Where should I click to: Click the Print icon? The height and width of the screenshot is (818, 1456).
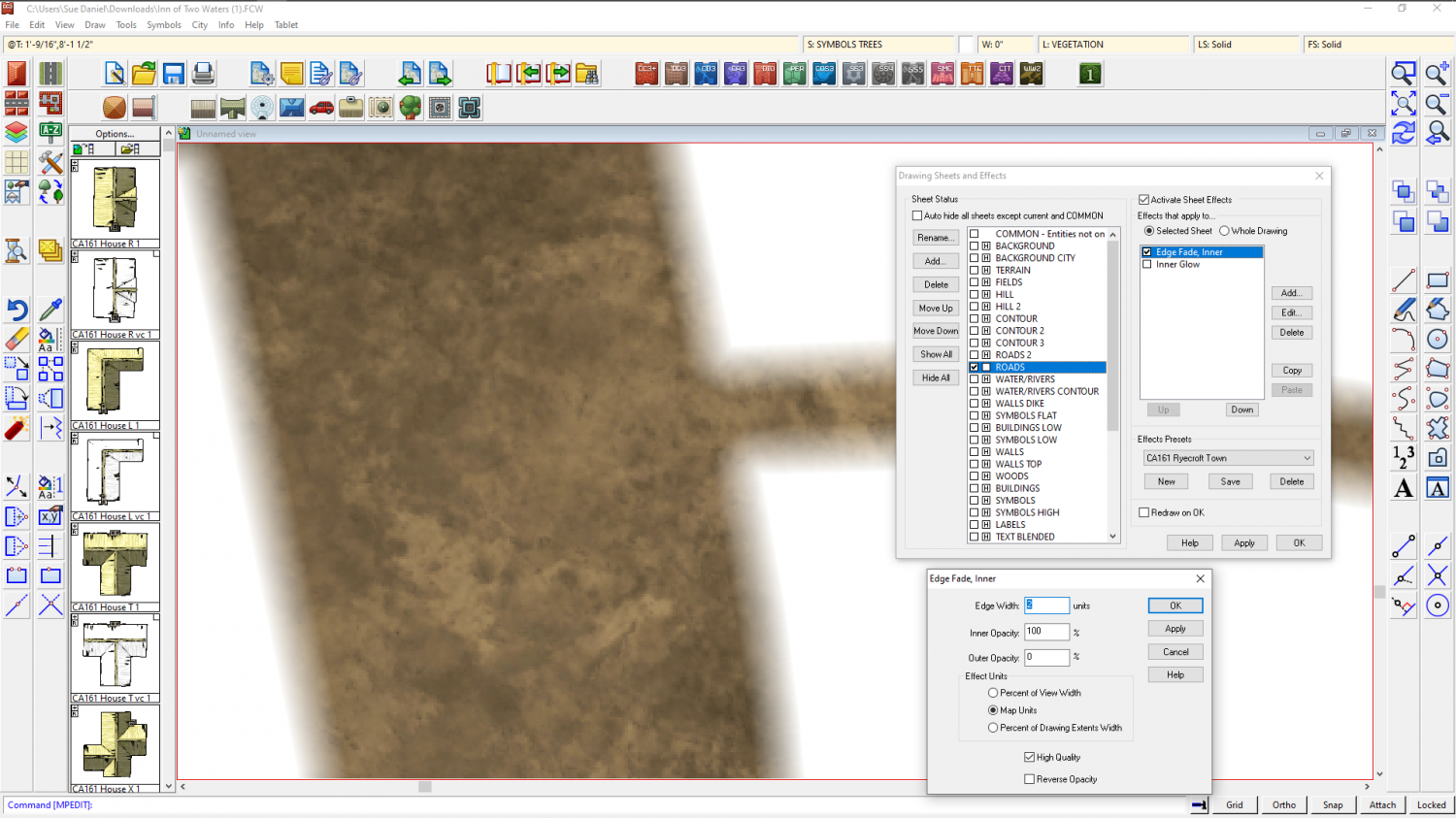click(203, 74)
